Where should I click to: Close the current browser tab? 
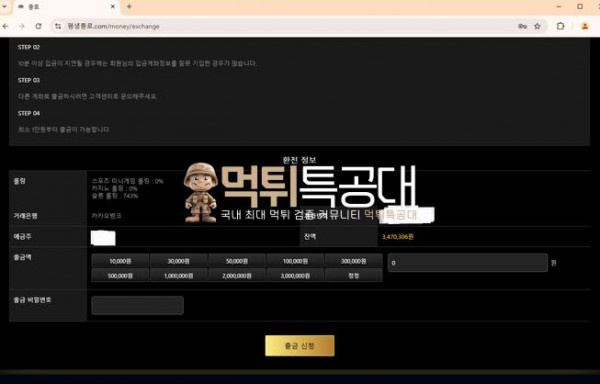[x=113, y=7]
